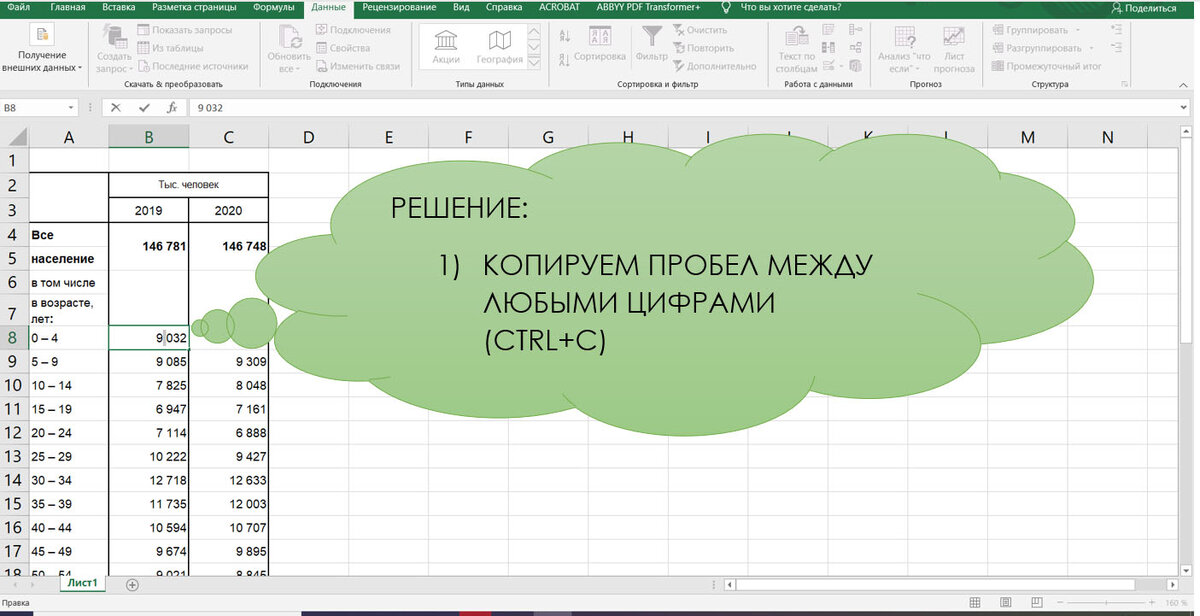The image size is (1200, 616).
Task: Click the sort A to Z icon
Action: coord(565,35)
